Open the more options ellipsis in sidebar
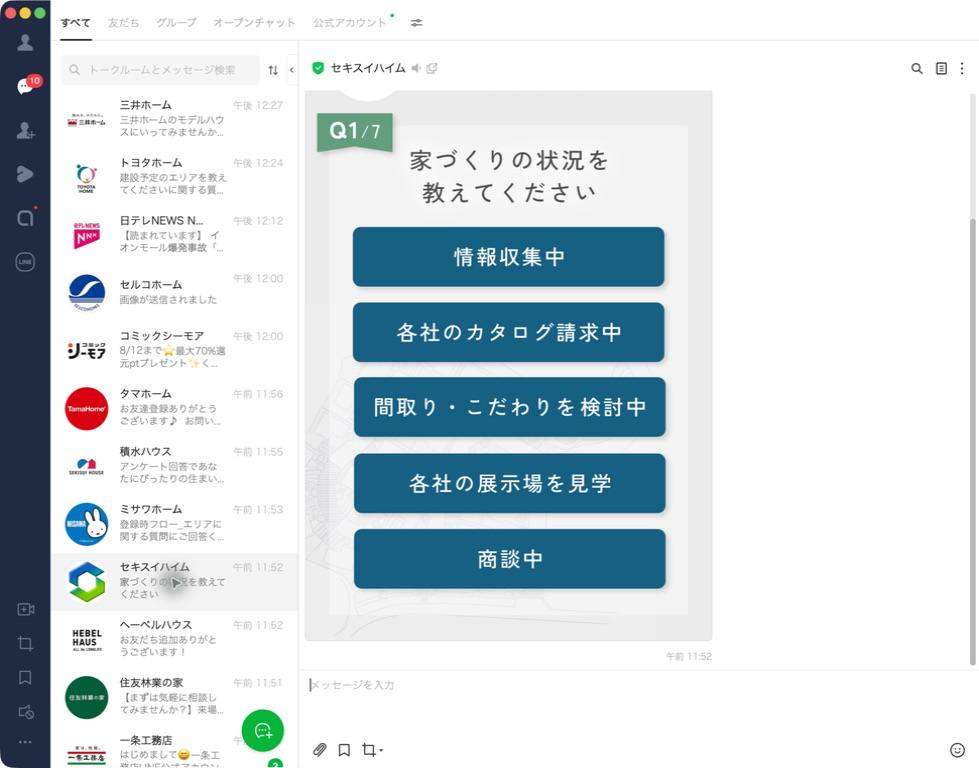 [25, 742]
